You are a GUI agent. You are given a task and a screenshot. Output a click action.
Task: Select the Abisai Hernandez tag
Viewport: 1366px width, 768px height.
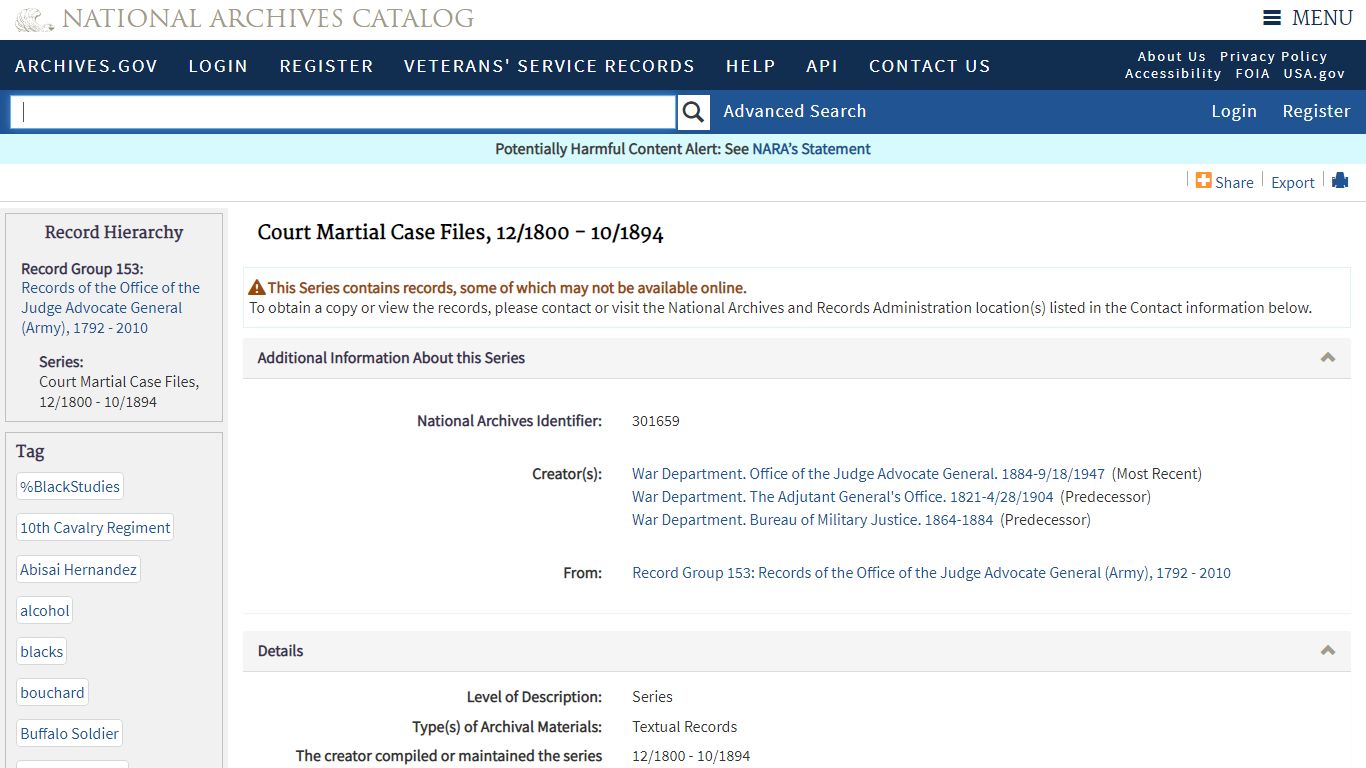pos(78,570)
